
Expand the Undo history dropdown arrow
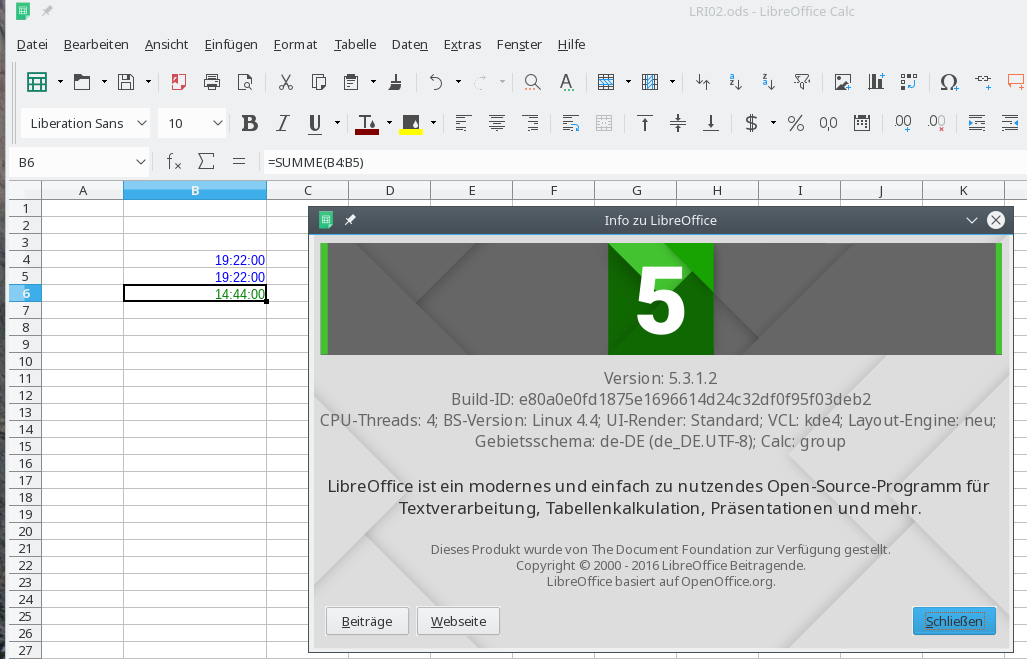click(x=458, y=82)
